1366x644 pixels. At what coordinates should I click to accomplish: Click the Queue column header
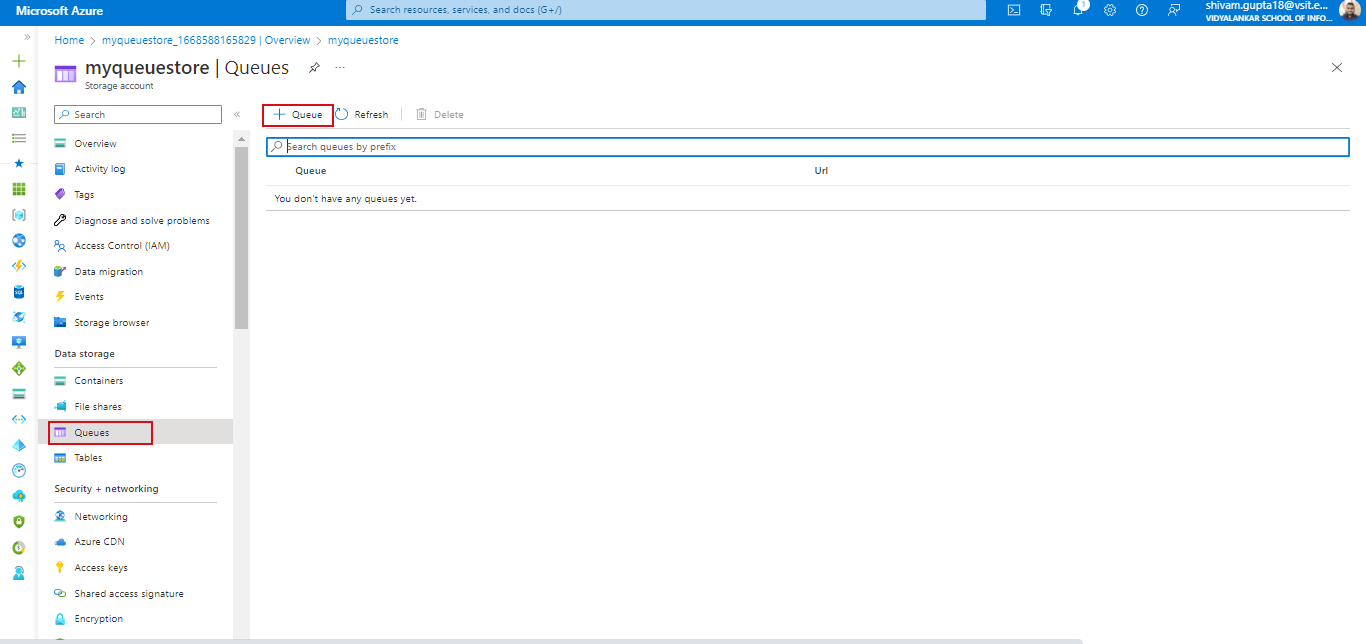(x=310, y=171)
